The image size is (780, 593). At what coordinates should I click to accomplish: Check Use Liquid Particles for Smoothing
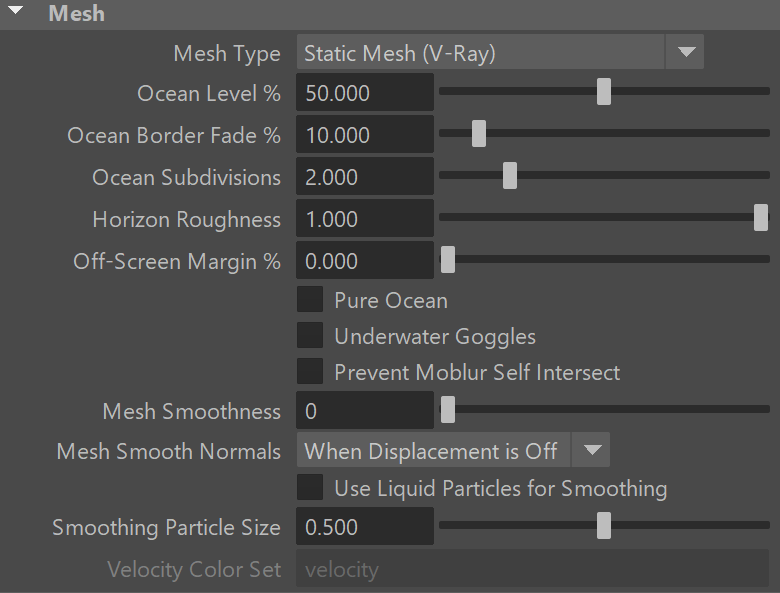(x=310, y=487)
